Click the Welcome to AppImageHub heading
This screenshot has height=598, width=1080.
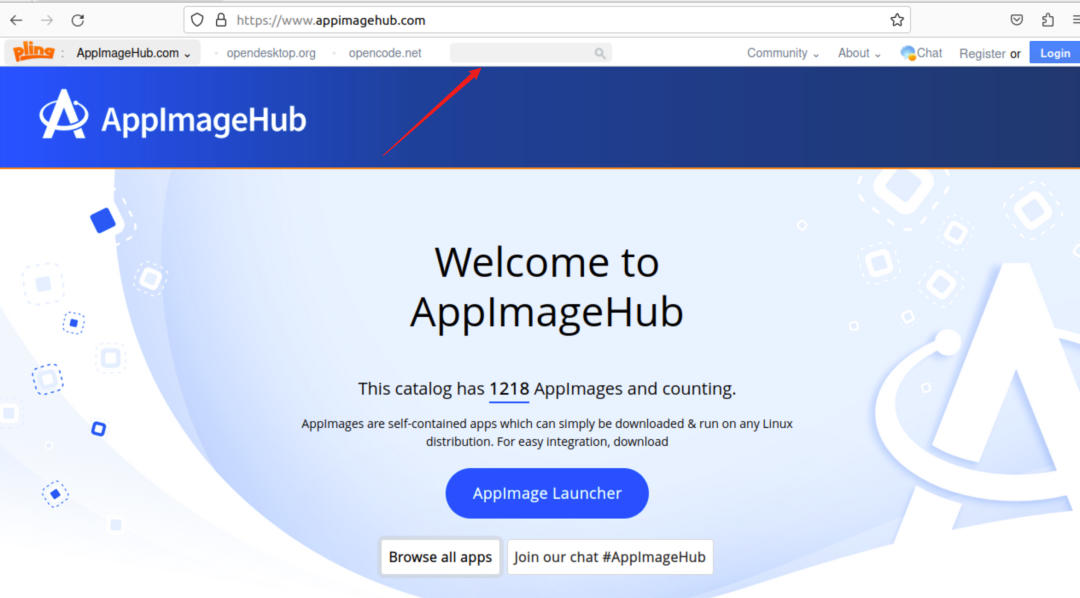click(547, 287)
